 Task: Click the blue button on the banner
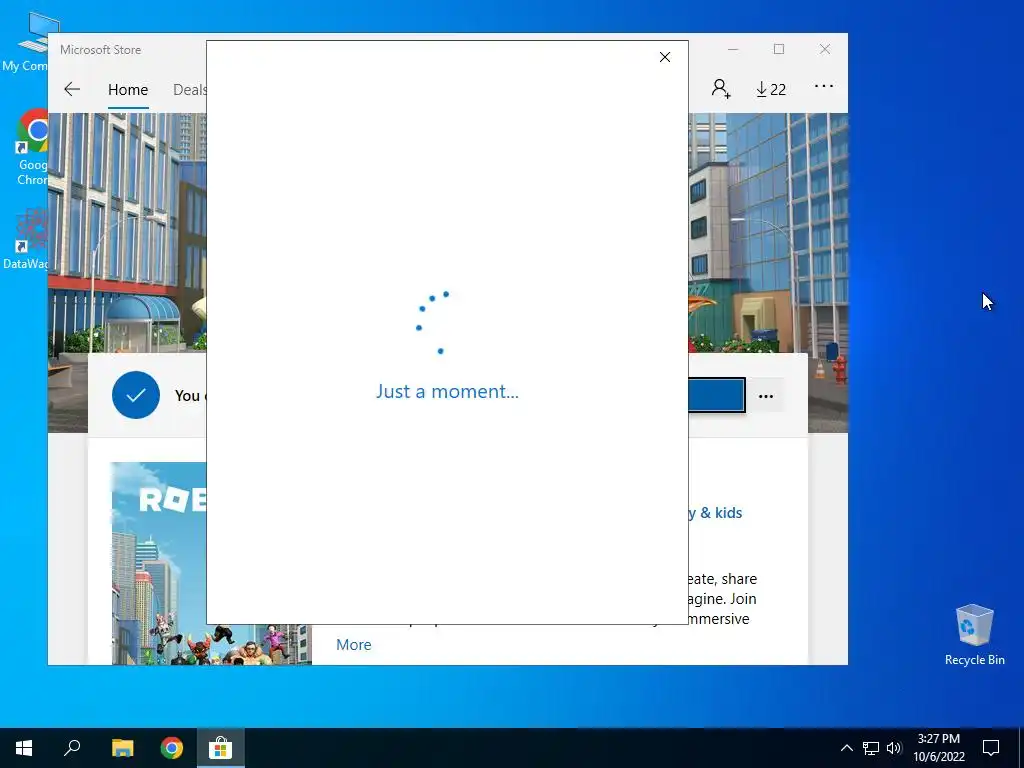(716, 395)
